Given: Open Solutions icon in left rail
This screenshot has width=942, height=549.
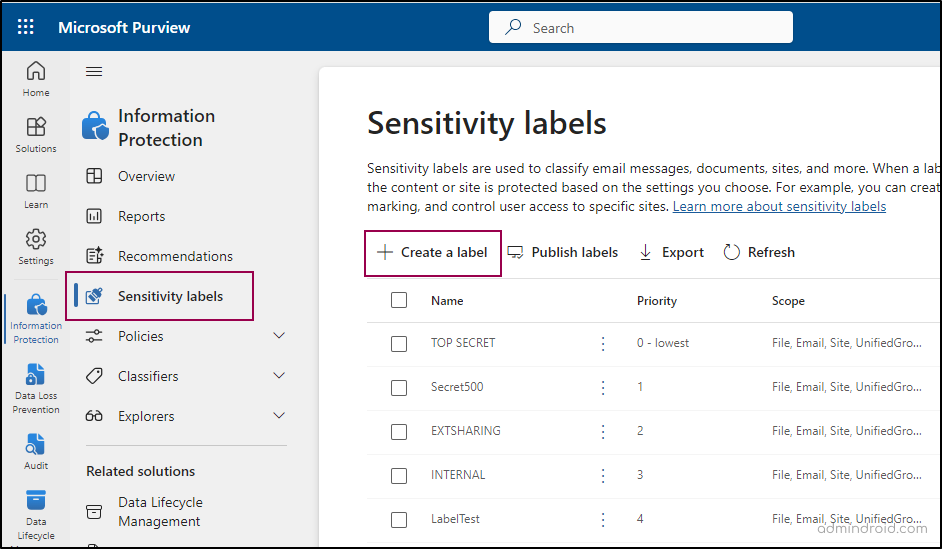Looking at the screenshot, I should coord(36,134).
